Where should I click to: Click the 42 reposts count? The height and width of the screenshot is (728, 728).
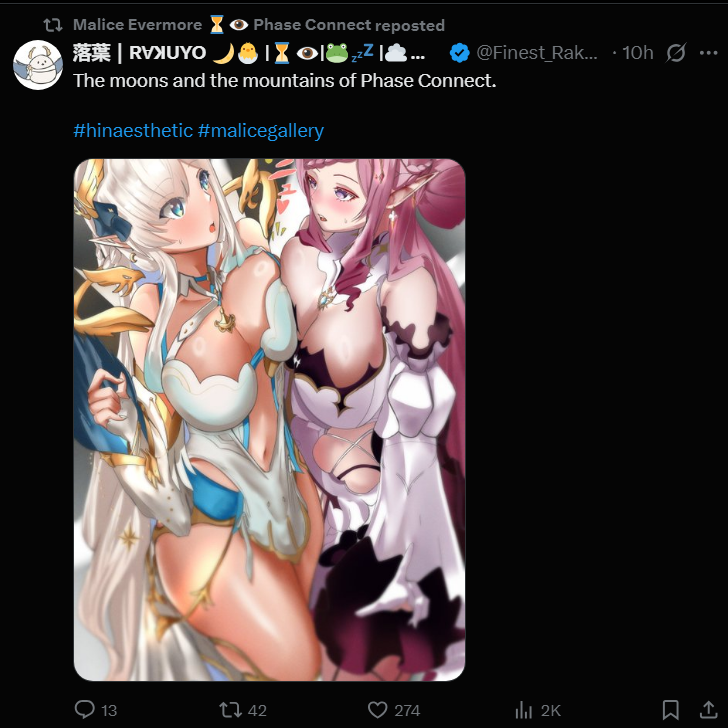pos(257,710)
